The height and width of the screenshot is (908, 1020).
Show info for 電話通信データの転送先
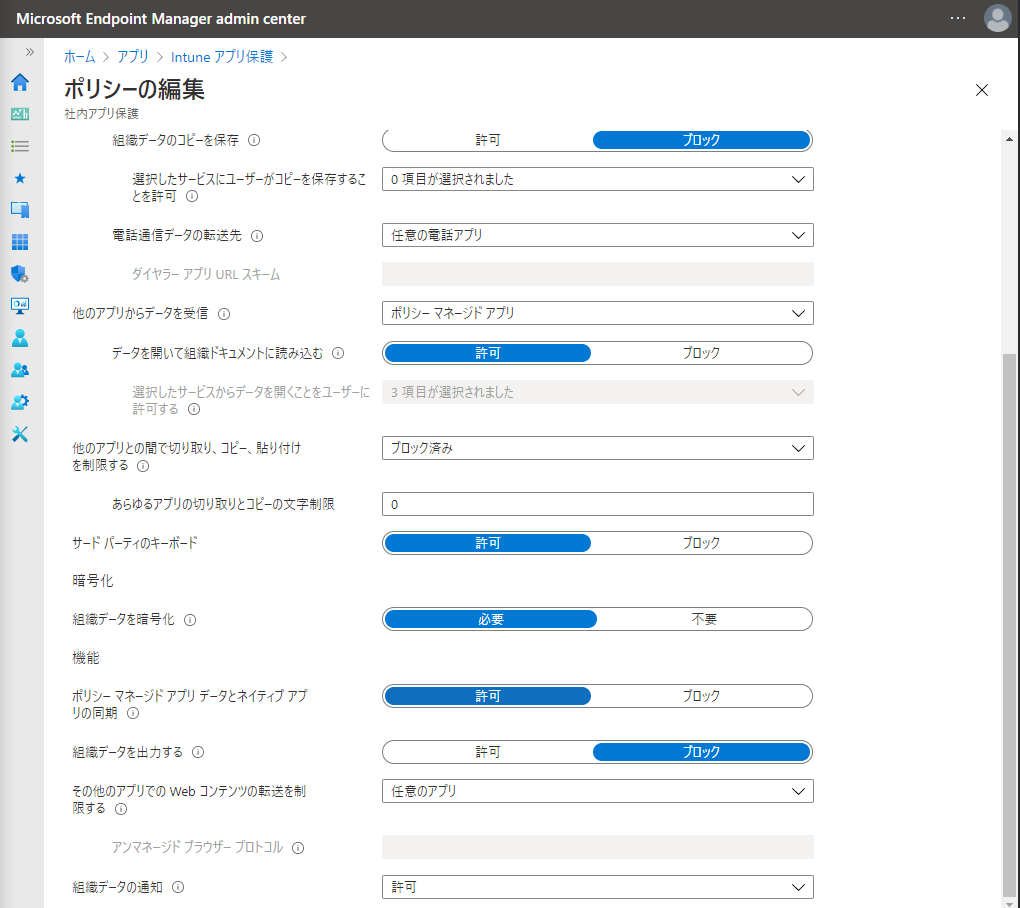click(x=257, y=236)
